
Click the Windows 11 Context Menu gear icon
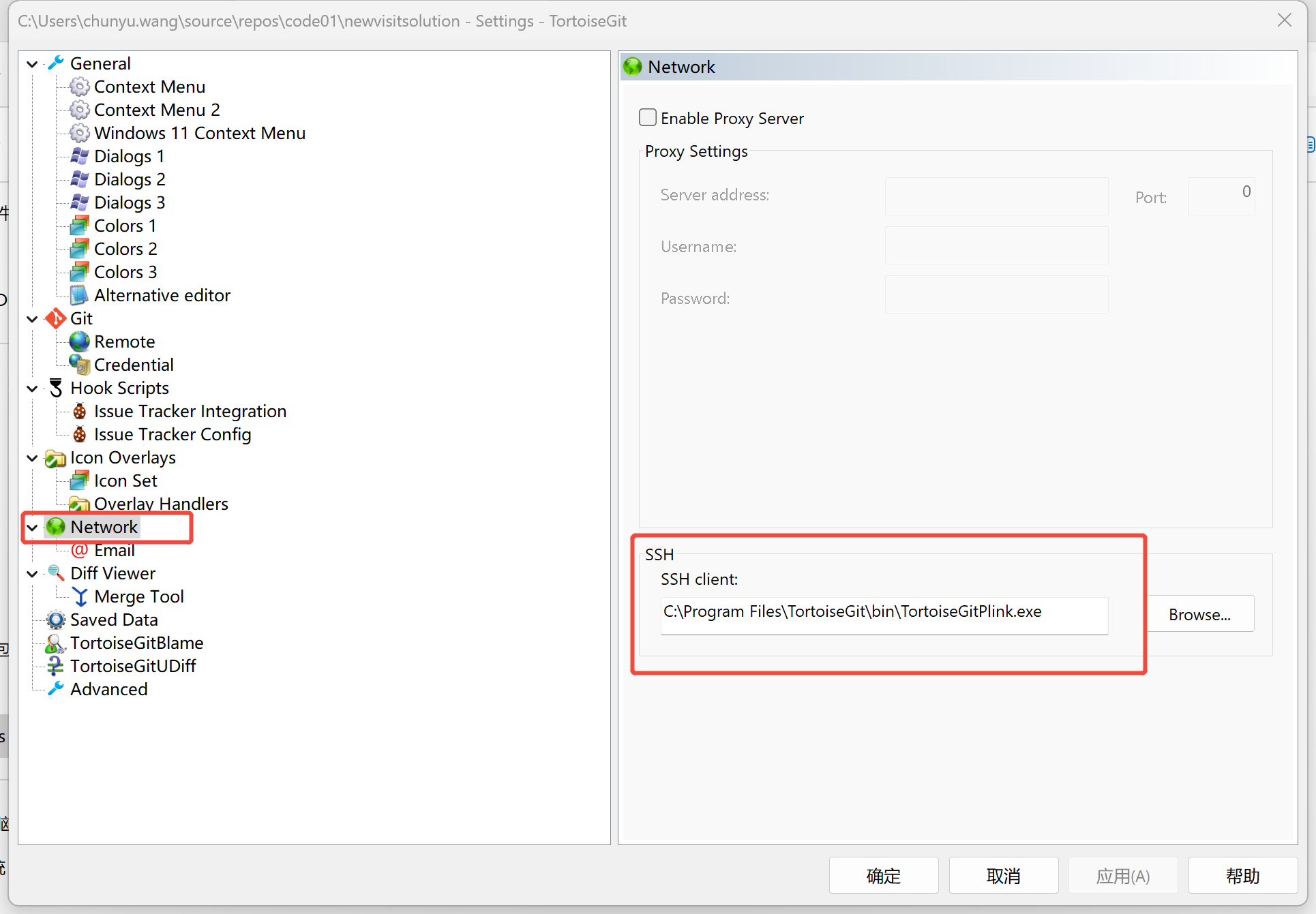(x=80, y=133)
